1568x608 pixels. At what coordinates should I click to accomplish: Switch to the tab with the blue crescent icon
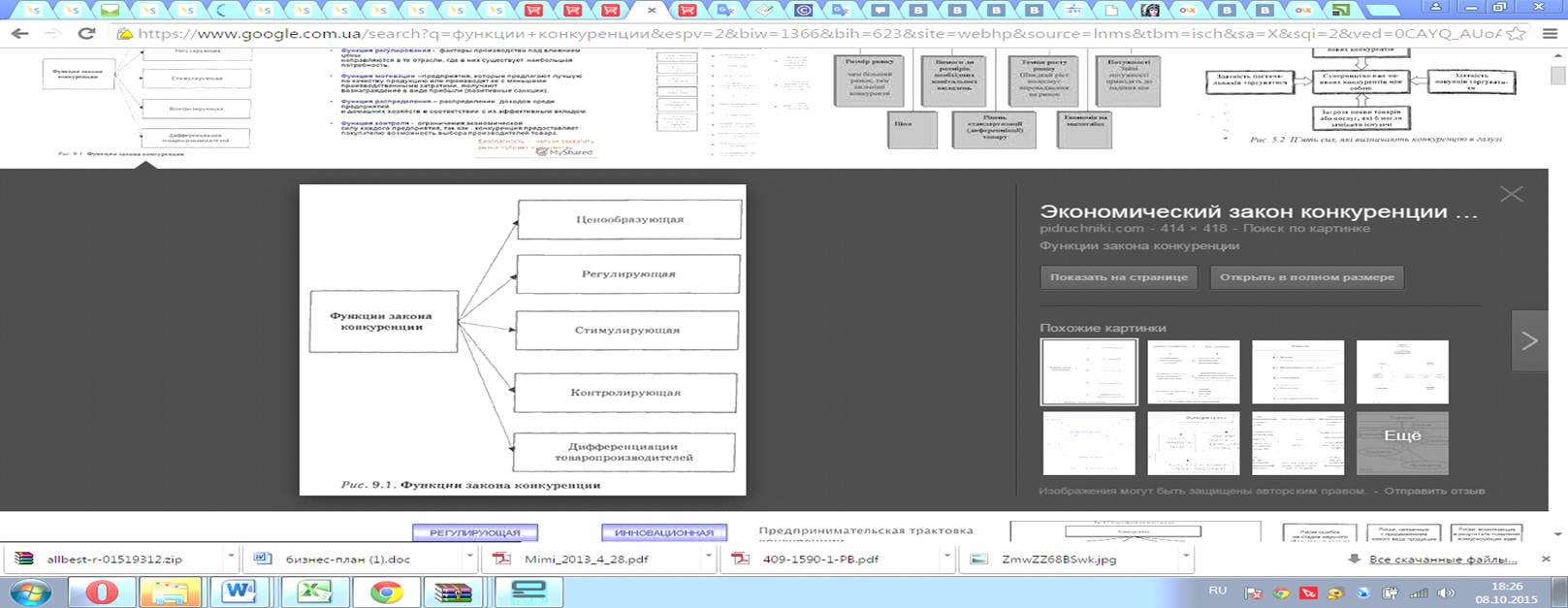click(x=225, y=11)
